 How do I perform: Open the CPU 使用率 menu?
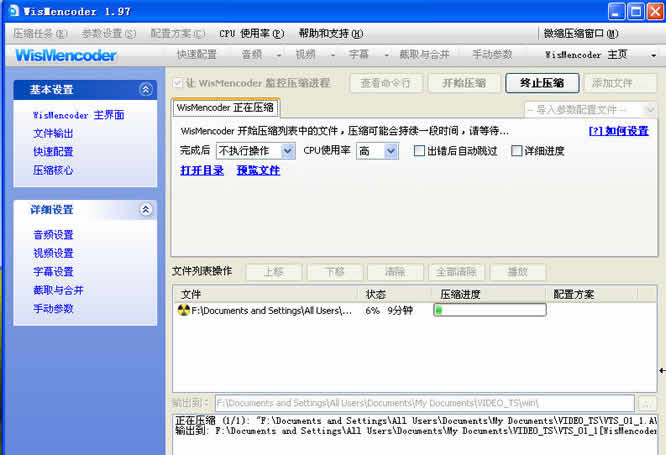pos(251,33)
